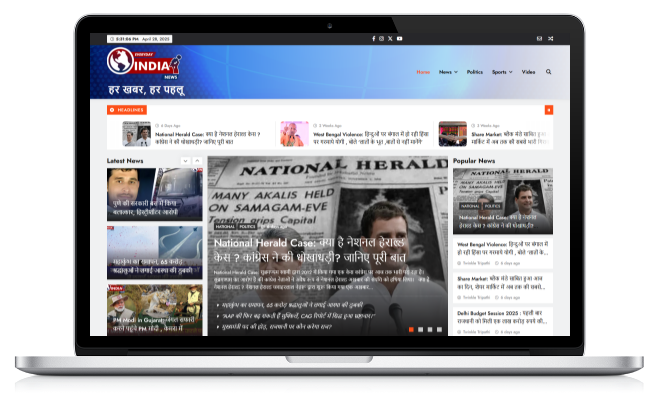Image resolution: width=659 pixels, height=395 pixels.
Task: Open the YouTube social icon
Action: click(399, 39)
